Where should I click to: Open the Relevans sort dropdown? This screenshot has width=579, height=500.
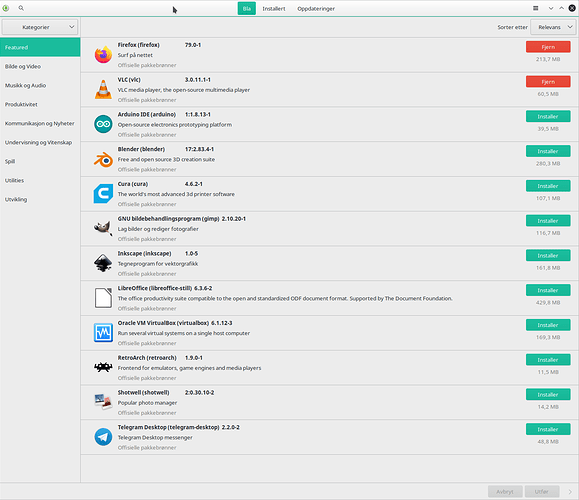[553, 27]
